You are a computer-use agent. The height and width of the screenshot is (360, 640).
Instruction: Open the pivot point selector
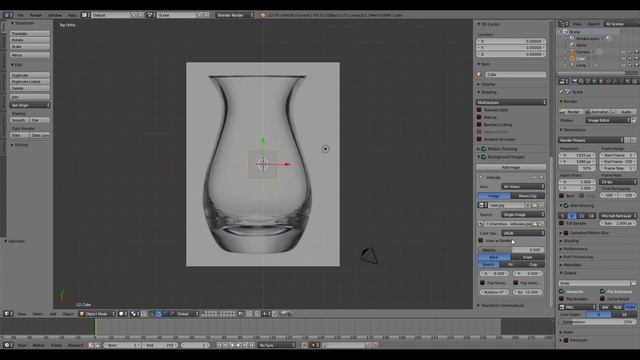point(135,313)
